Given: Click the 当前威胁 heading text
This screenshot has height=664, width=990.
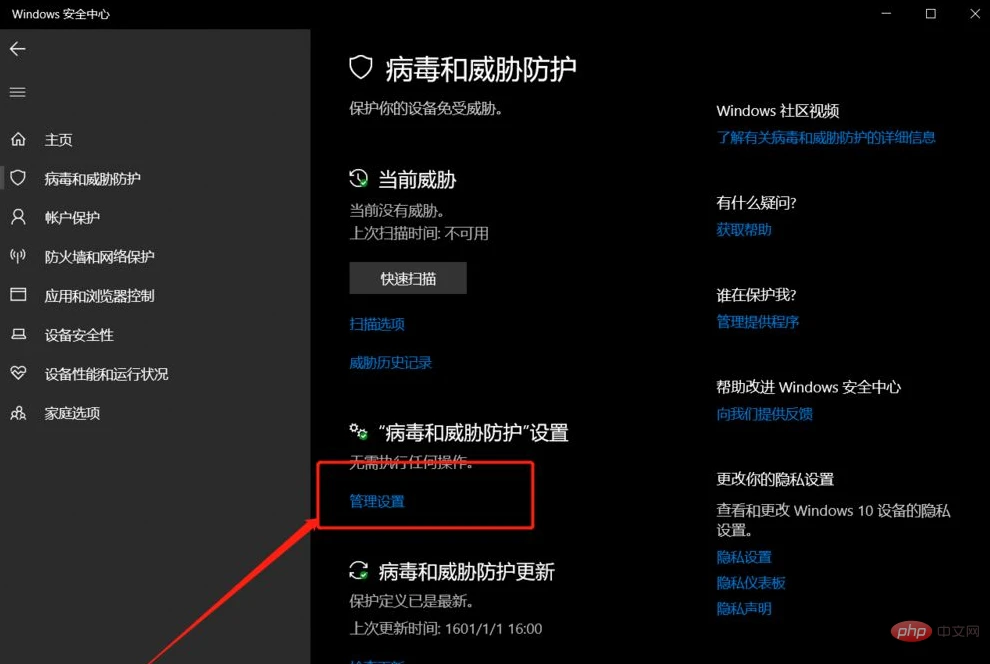Looking at the screenshot, I should tap(417, 180).
